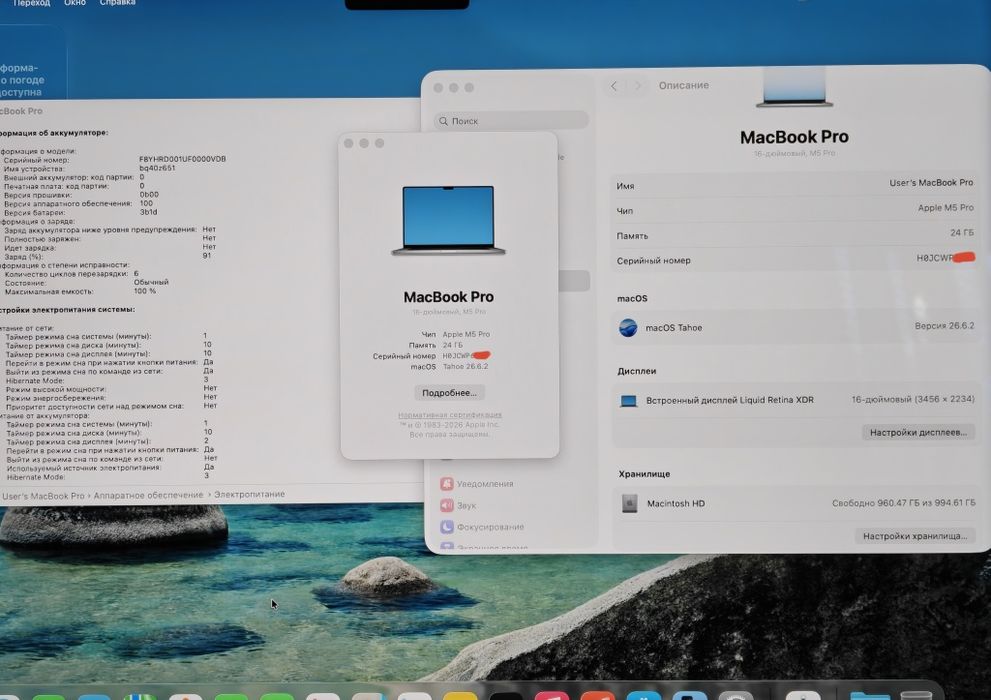991x700 pixels.
Task: Click the macOS Tahoe globe icon
Action: (x=628, y=327)
